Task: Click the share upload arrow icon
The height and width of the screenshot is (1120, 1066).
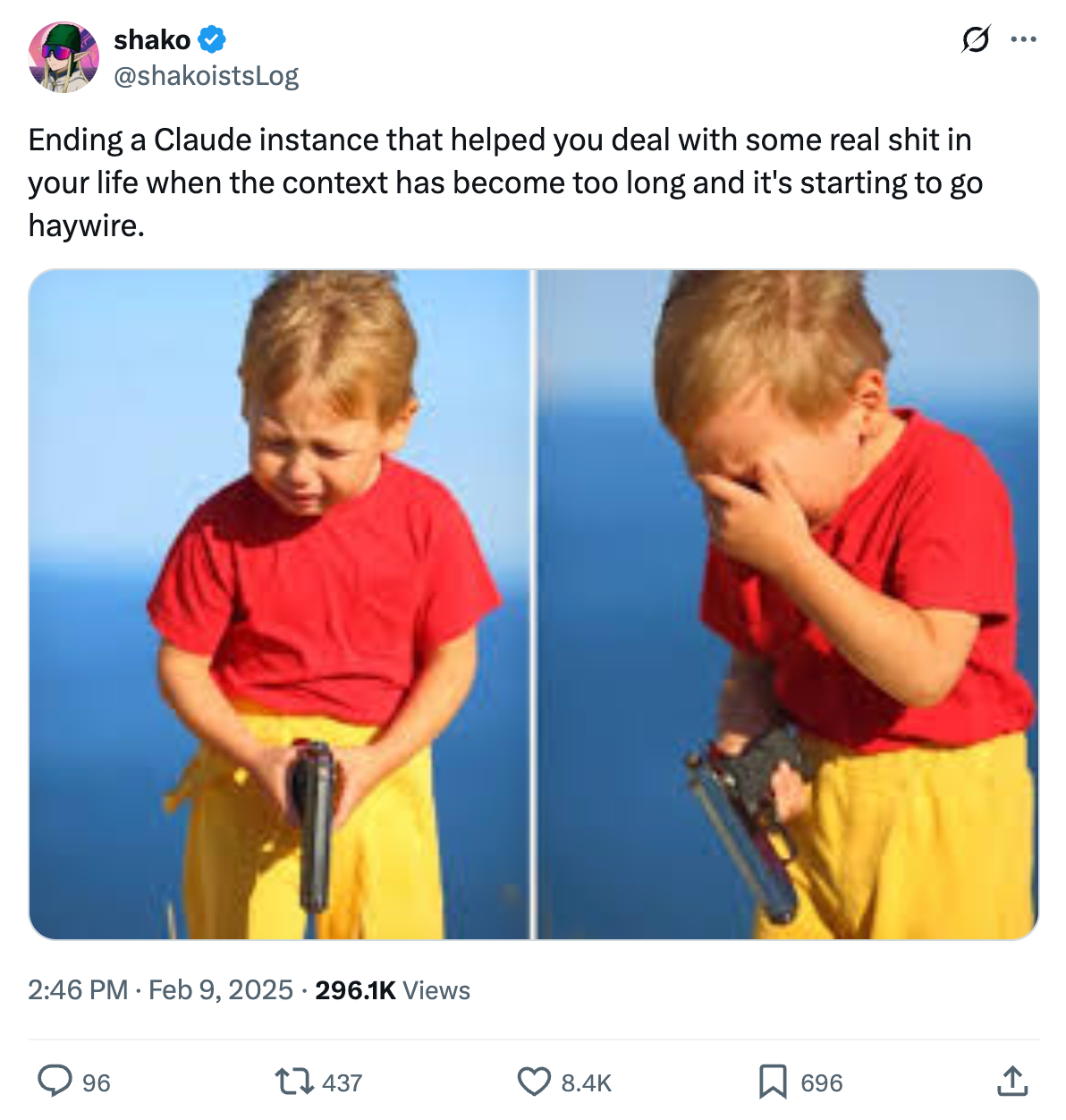Action: pos(1011,1081)
